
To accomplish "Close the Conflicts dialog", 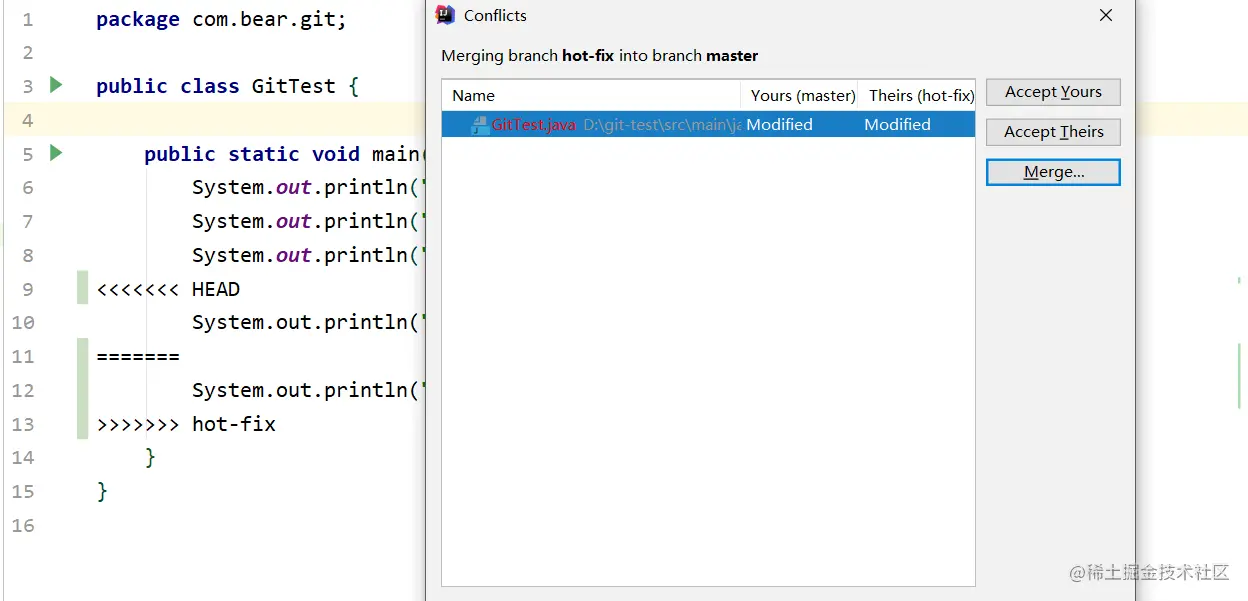I will 1106,15.
